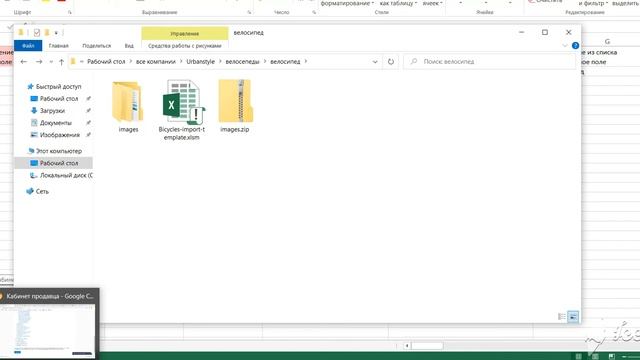The width and height of the screenshot is (640, 360).
Task: Expand recent locations dropdown arrow
Action: tap(51, 62)
